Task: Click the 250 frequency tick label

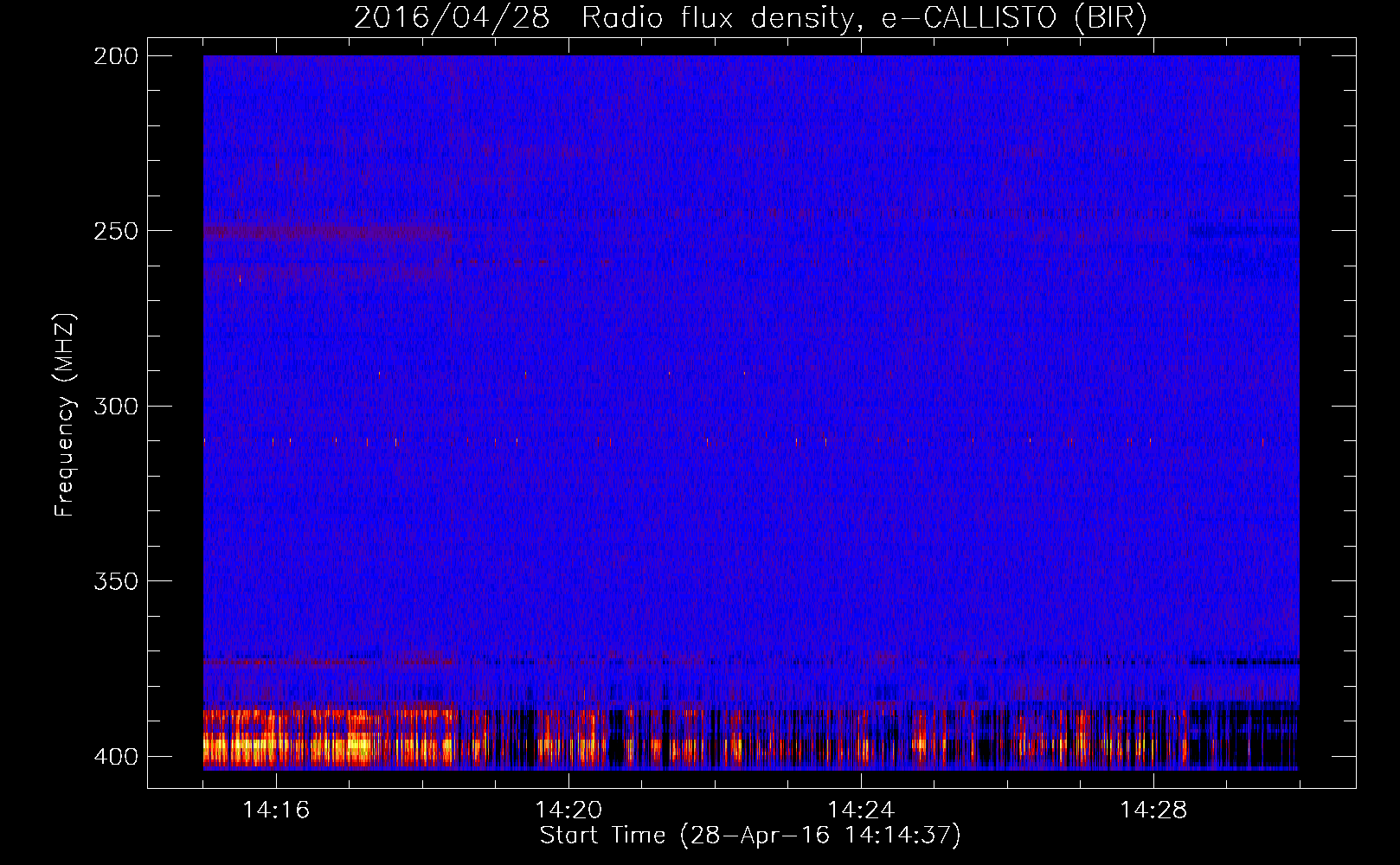Action: pyautogui.click(x=116, y=231)
